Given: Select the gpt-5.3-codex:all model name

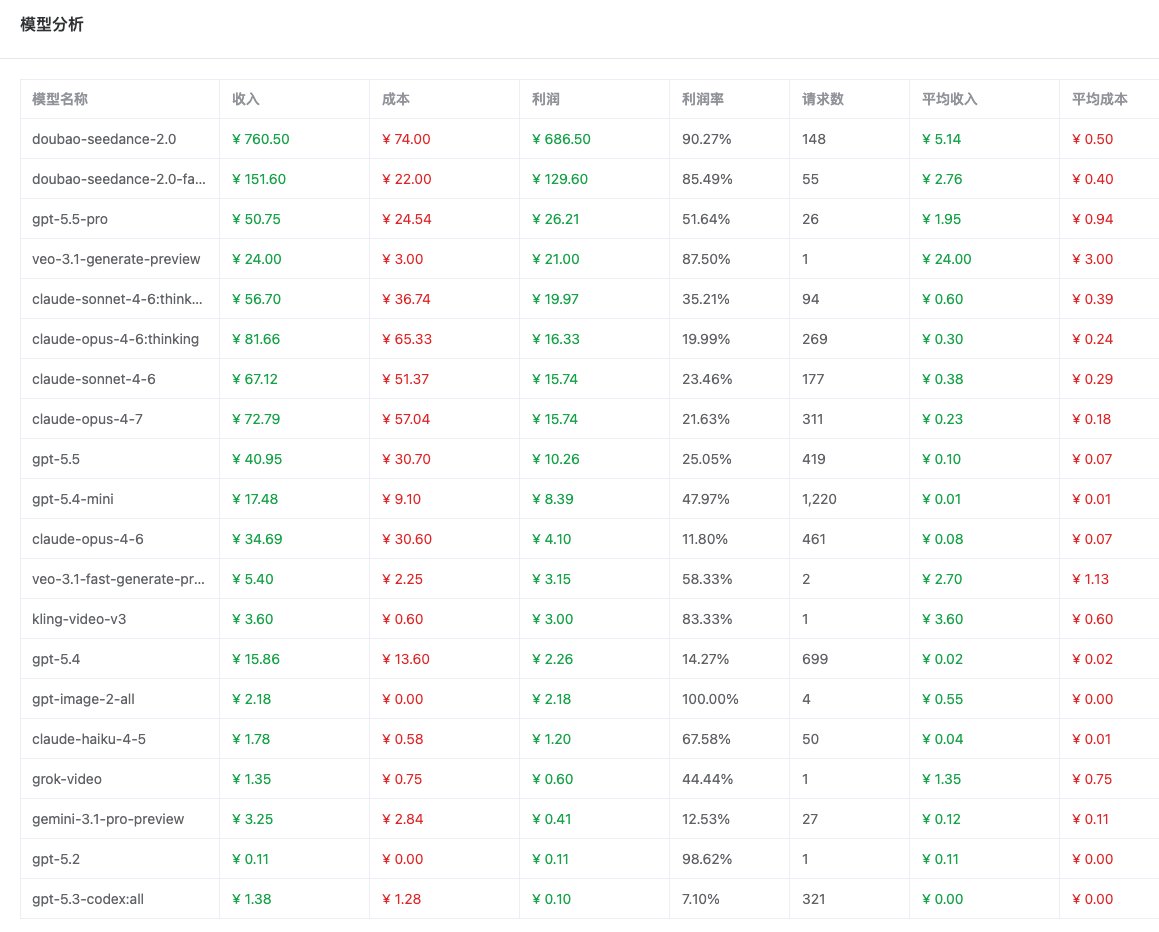Looking at the screenshot, I should [x=88, y=899].
